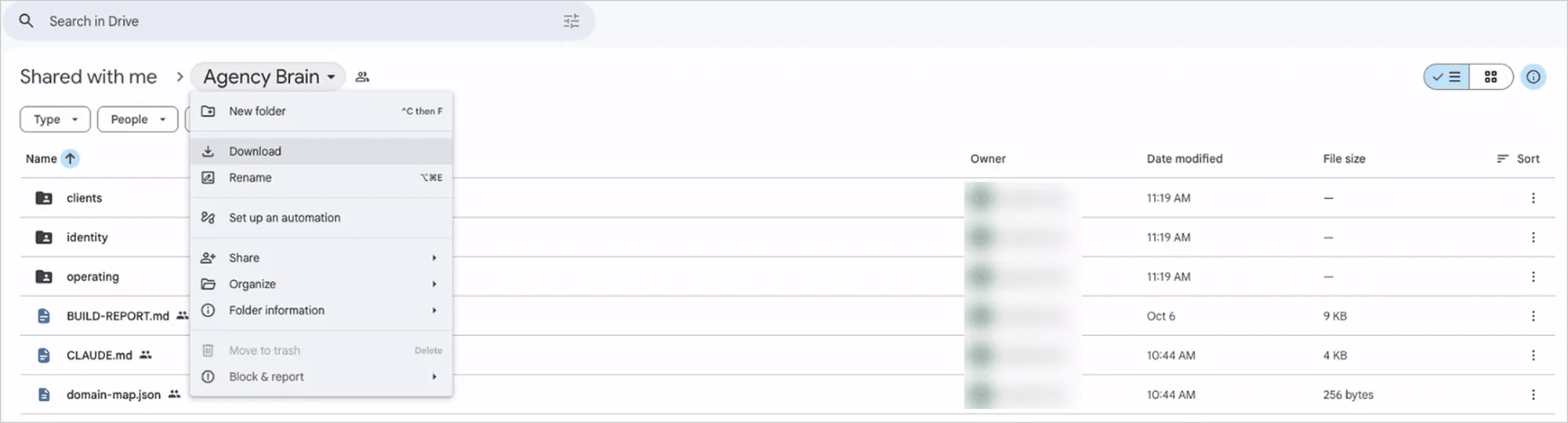
Task: Select the domain-map.json file name
Action: [114, 394]
